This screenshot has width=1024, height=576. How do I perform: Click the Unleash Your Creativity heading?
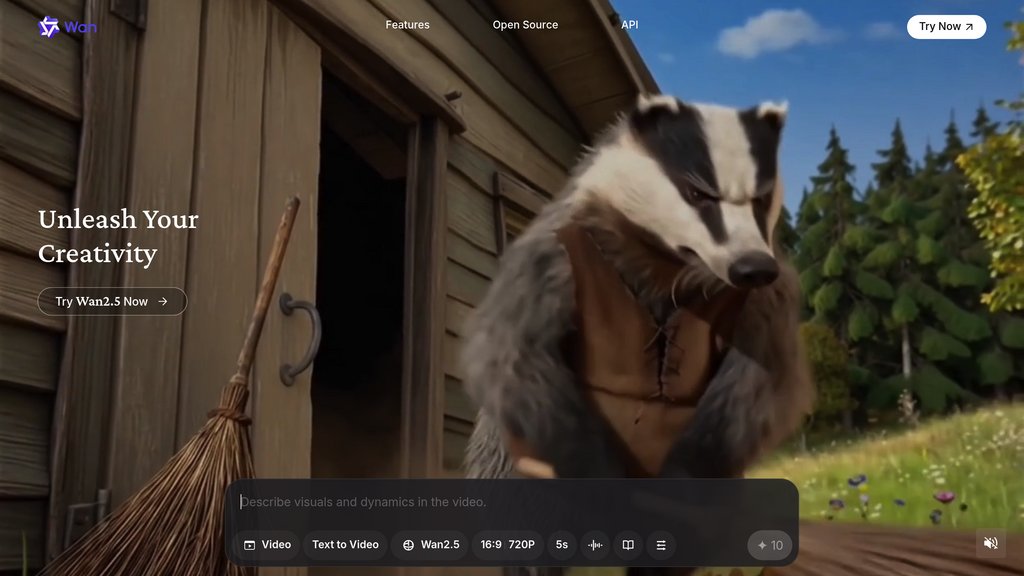click(x=118, y=236)
